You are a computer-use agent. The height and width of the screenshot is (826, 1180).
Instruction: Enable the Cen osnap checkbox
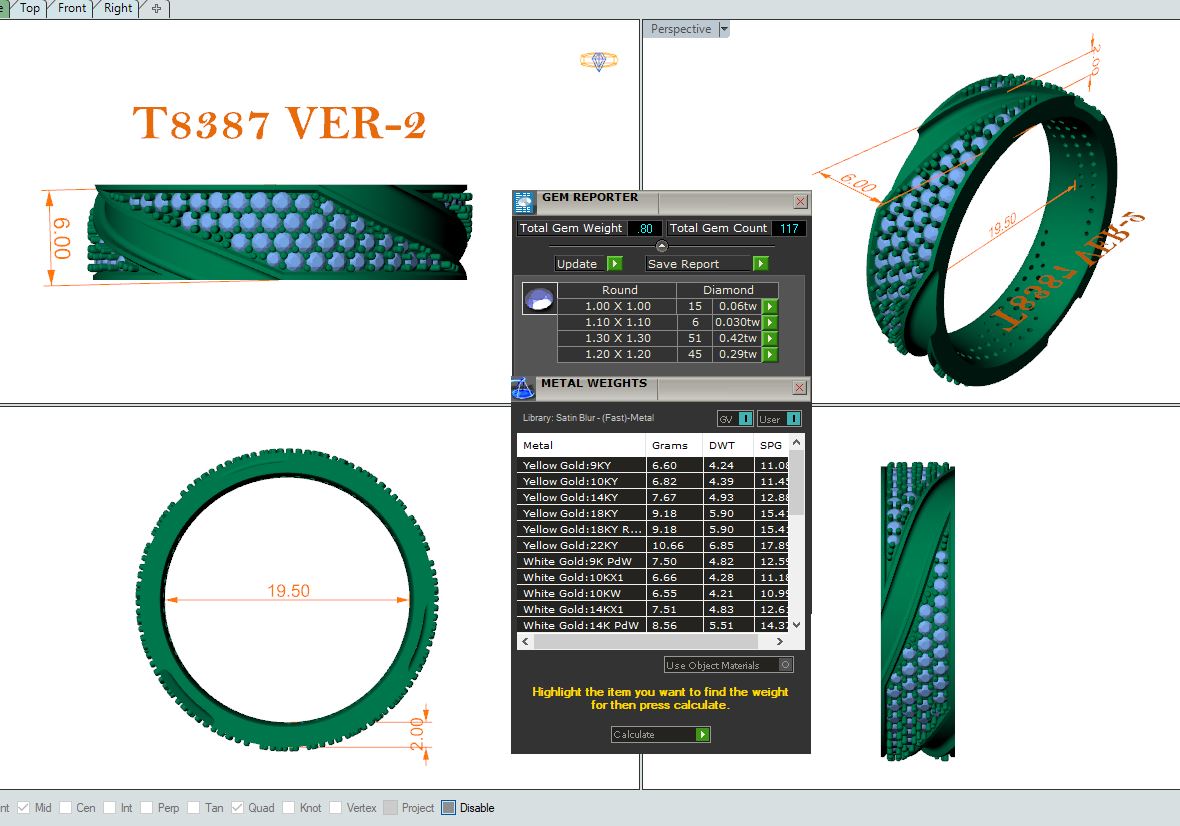click(66, 808)
